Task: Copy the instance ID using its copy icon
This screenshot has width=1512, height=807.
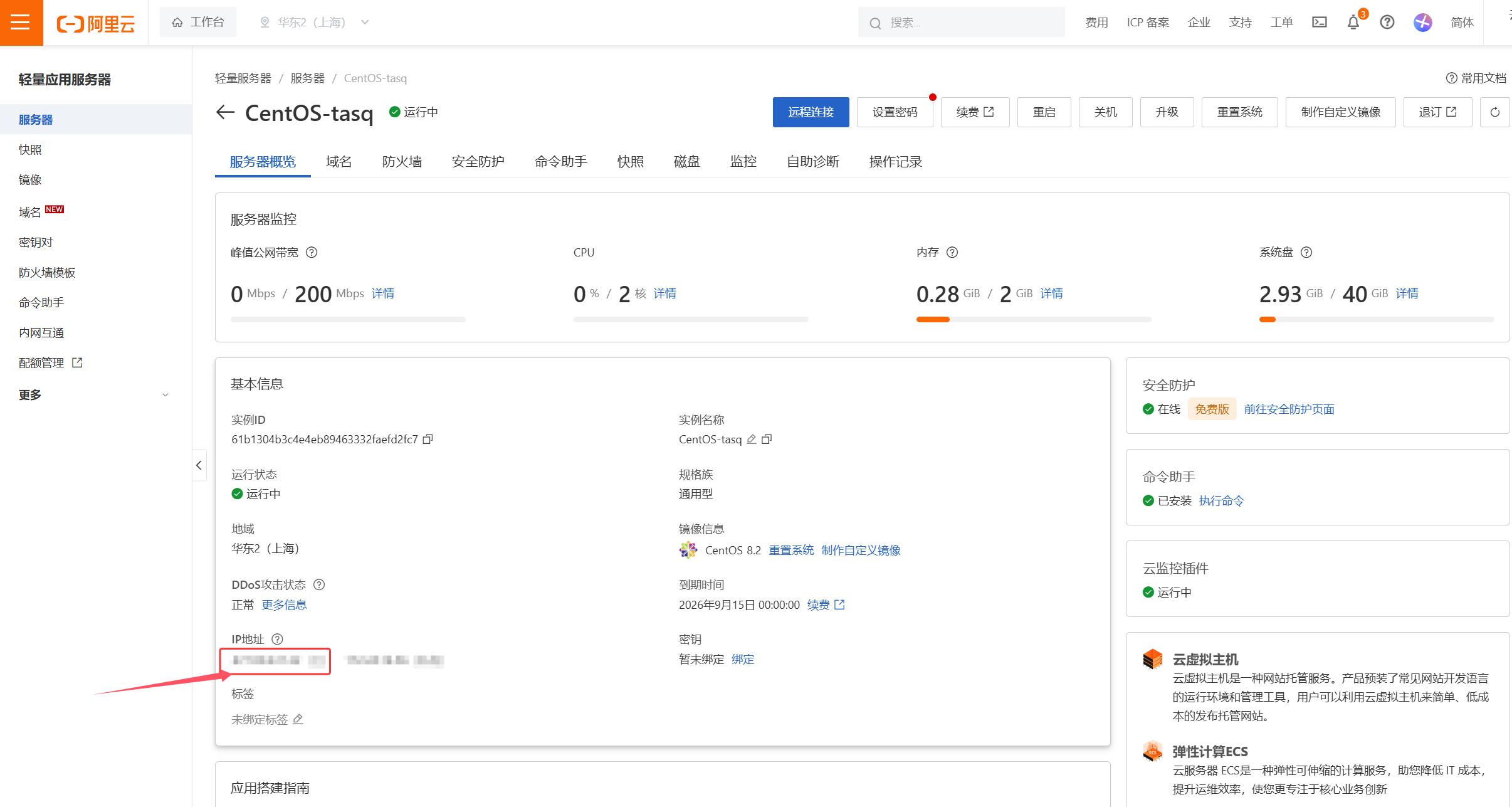Action: click(x=428, y=439)
